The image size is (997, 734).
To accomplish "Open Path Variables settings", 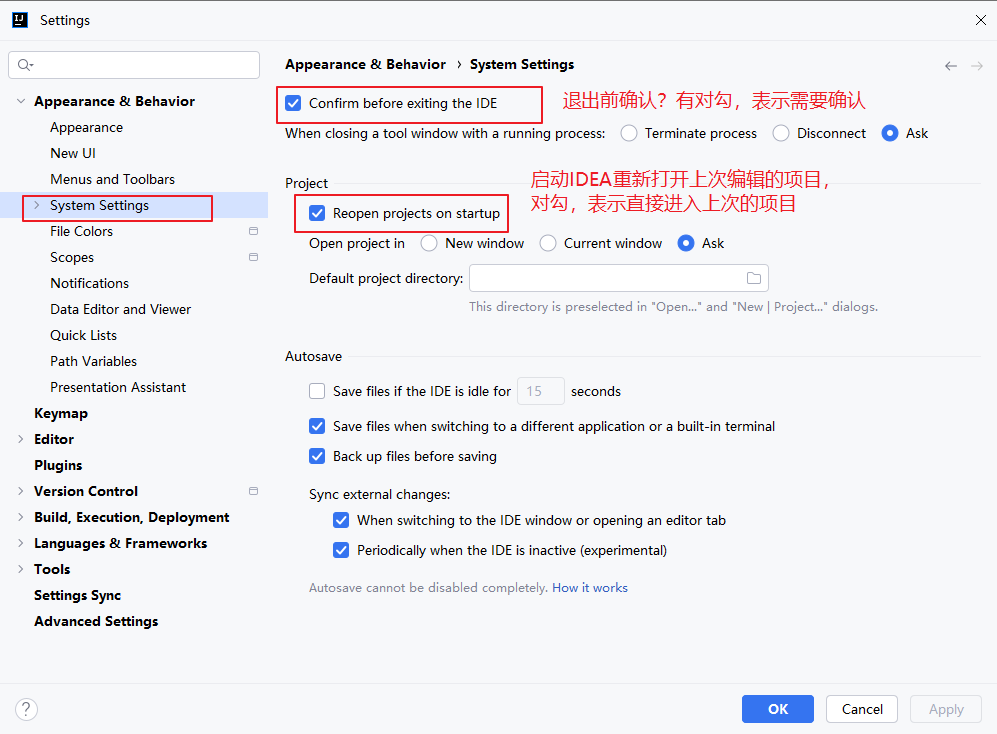I will tap(93, 361).
